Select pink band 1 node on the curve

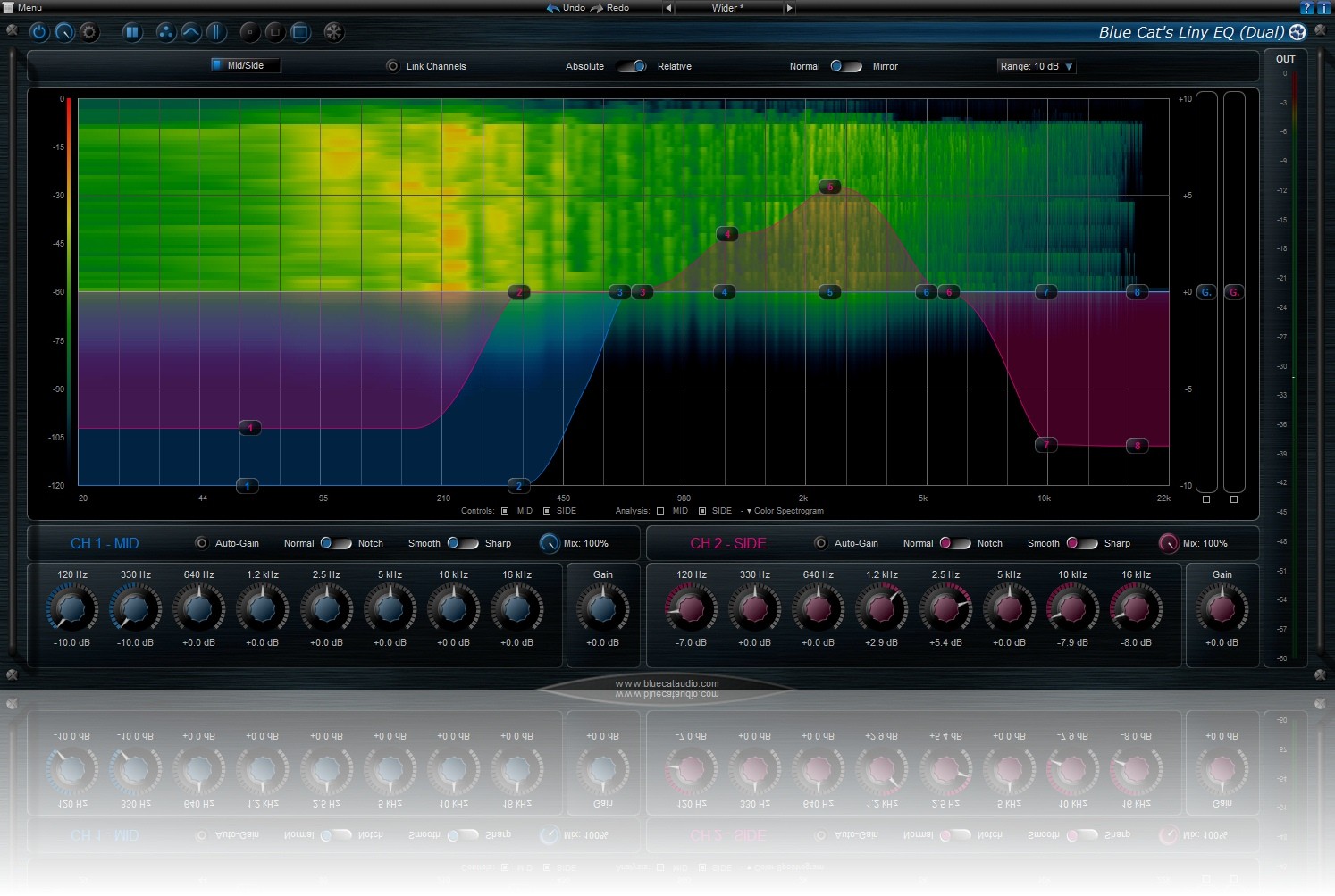point(250,428)
